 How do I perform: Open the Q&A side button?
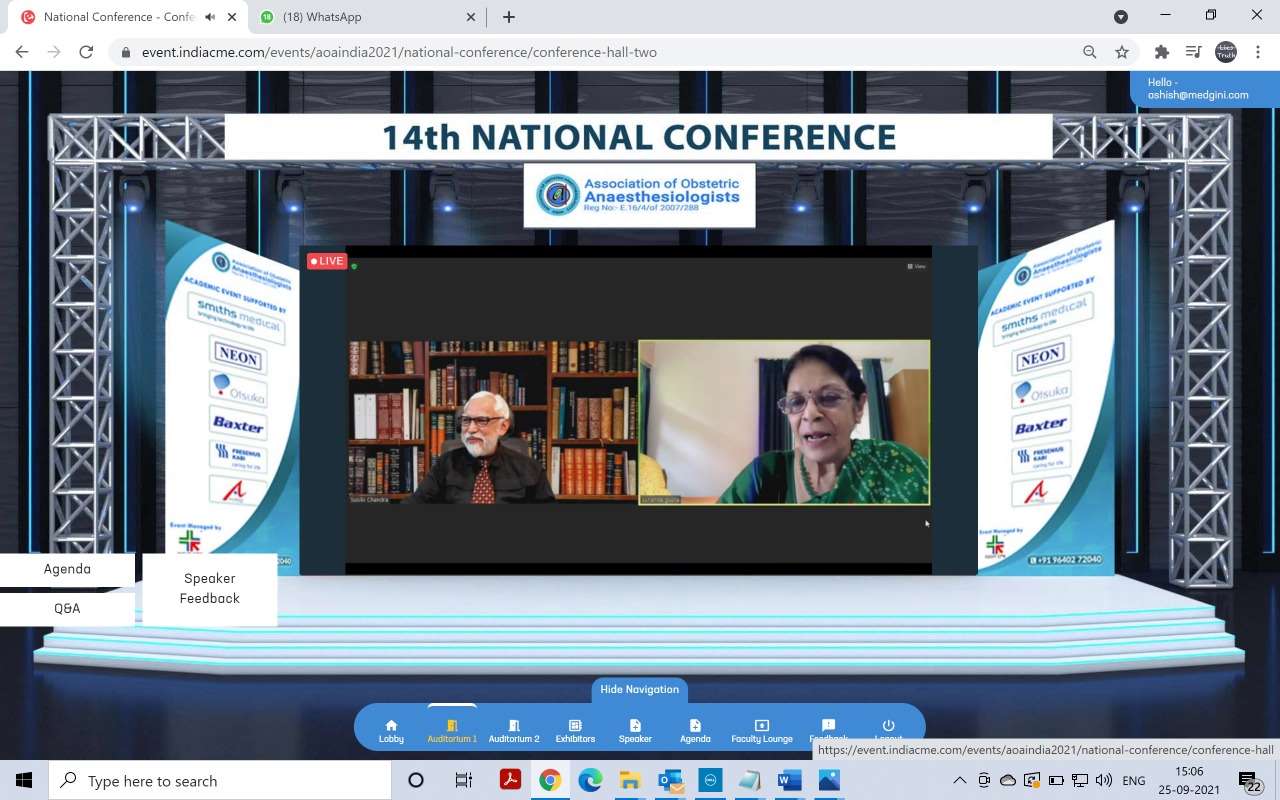click(67, 608)
